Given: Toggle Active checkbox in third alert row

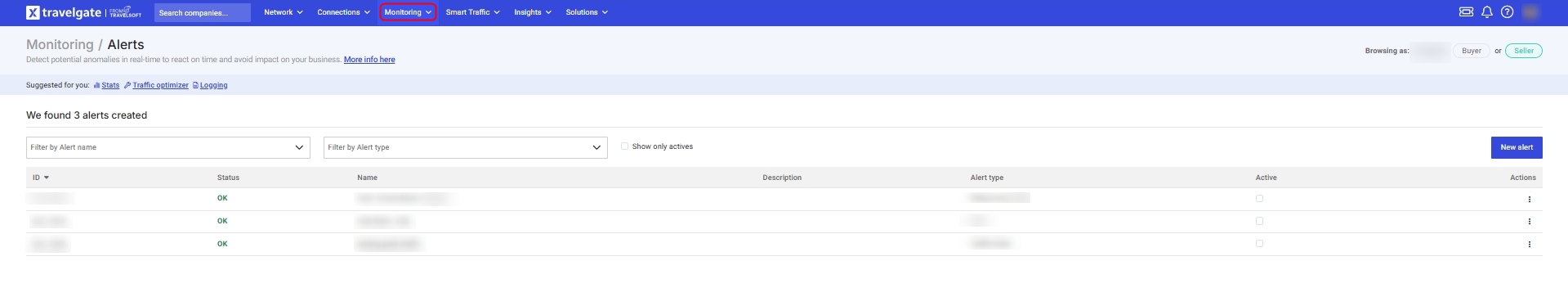Looking at the screenshot, I should click(x=1259, y=244).
